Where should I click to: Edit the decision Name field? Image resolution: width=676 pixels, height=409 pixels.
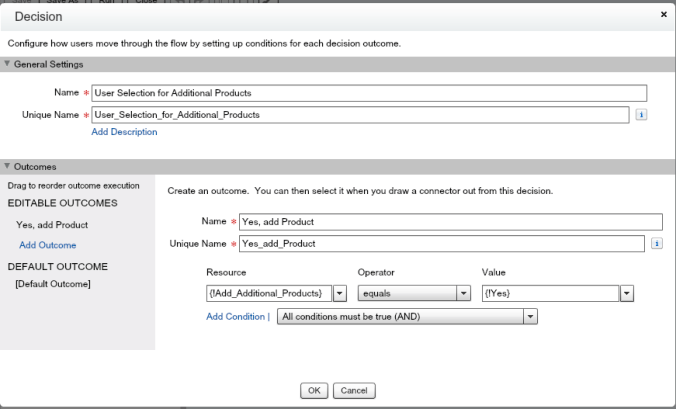[x=369, y=93]
